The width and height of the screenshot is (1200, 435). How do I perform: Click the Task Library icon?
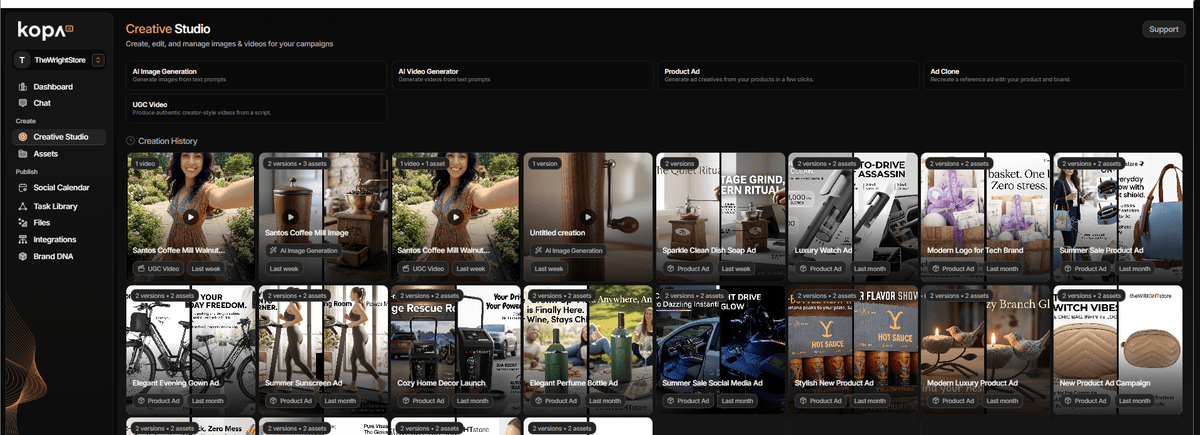[x=23, y=206]
